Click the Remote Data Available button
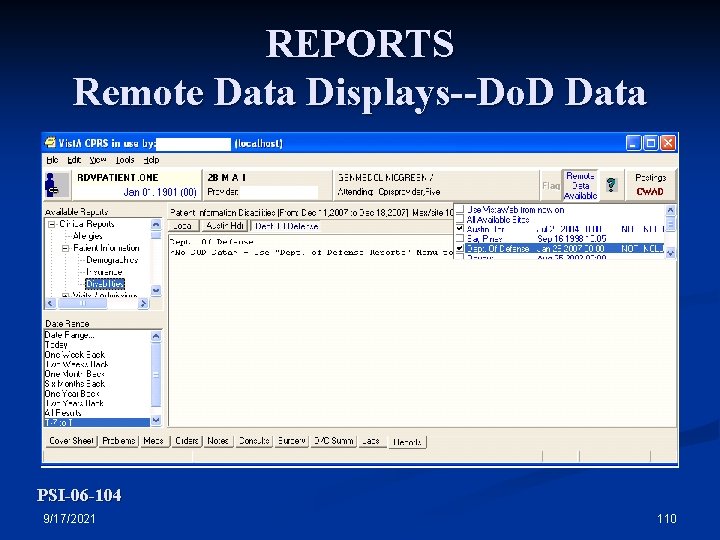The width and height of the screenshot is (720, 540). coord(580,186)
